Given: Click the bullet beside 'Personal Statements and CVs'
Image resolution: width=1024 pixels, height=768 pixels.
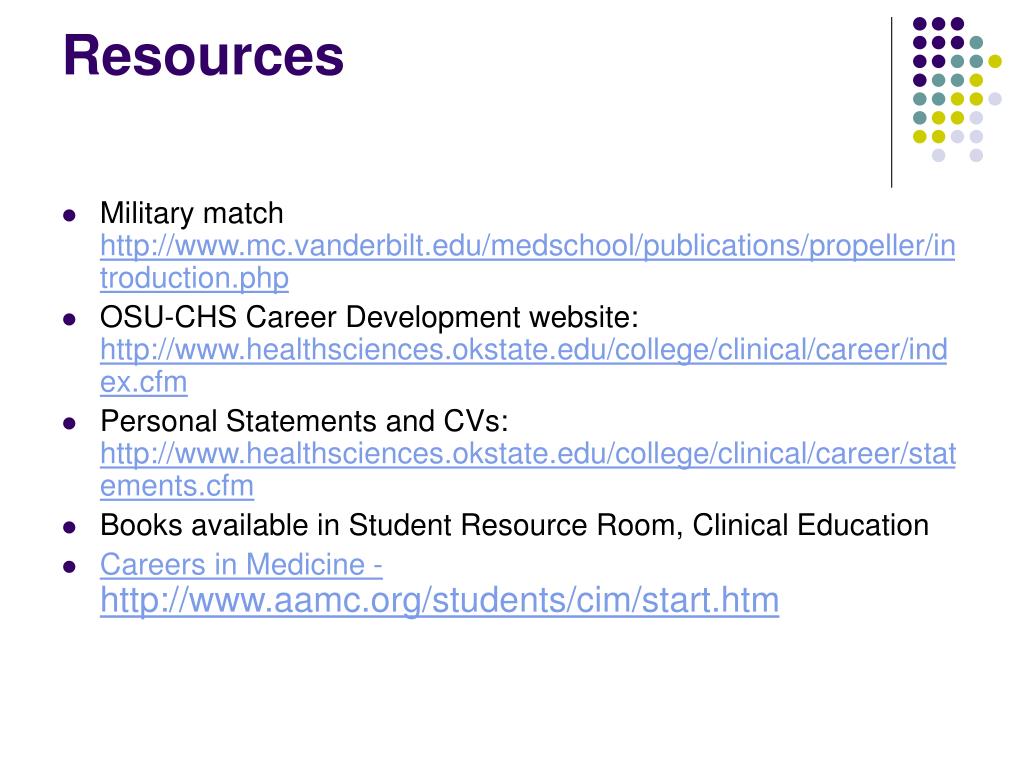Looking at the screenshot, I should click(69, 423).
